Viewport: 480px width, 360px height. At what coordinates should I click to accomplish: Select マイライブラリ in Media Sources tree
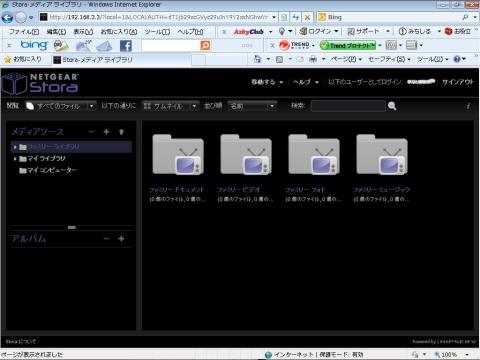pos(46,159)
